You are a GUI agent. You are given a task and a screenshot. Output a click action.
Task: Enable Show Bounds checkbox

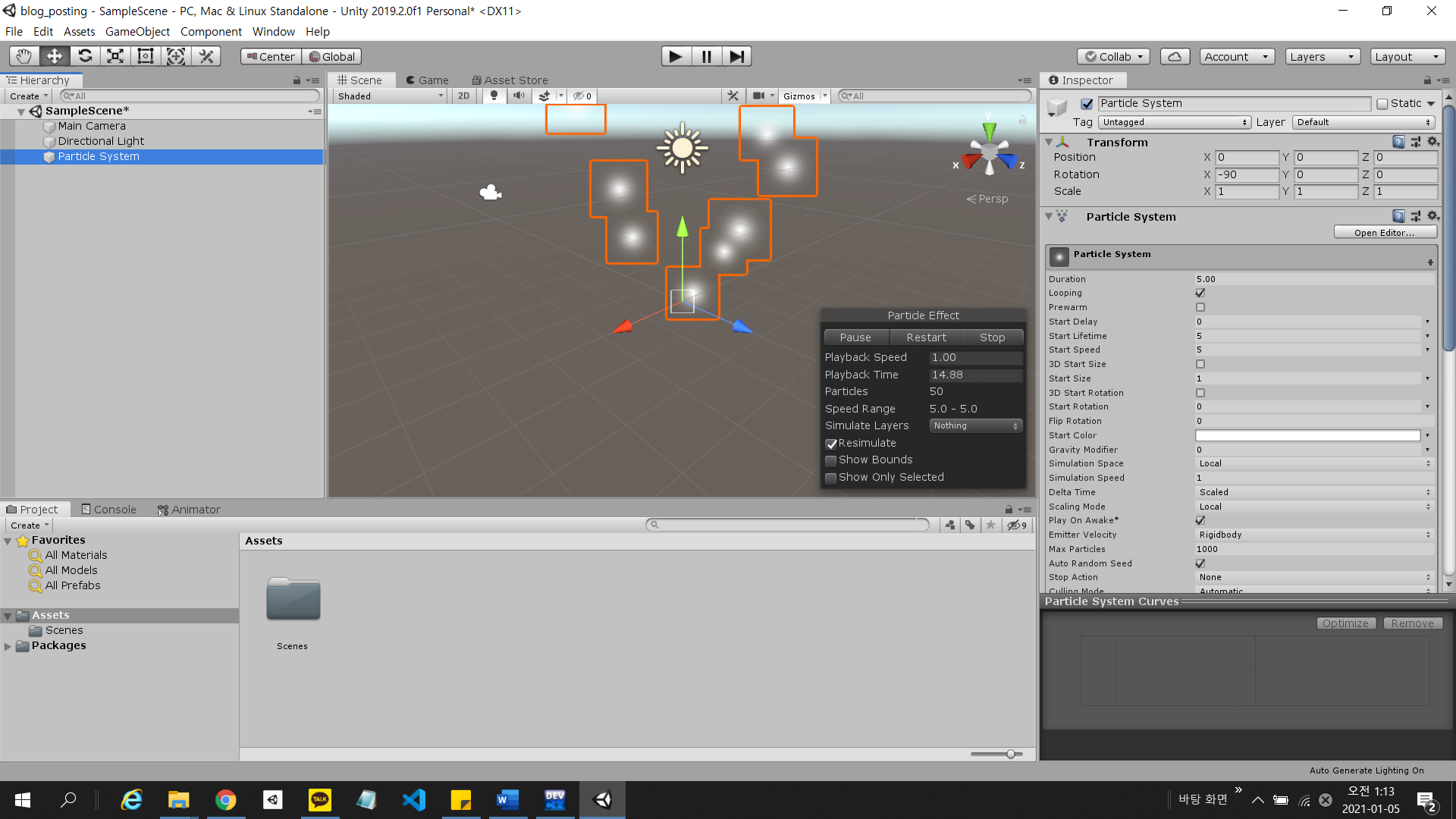tap(831, 460)
